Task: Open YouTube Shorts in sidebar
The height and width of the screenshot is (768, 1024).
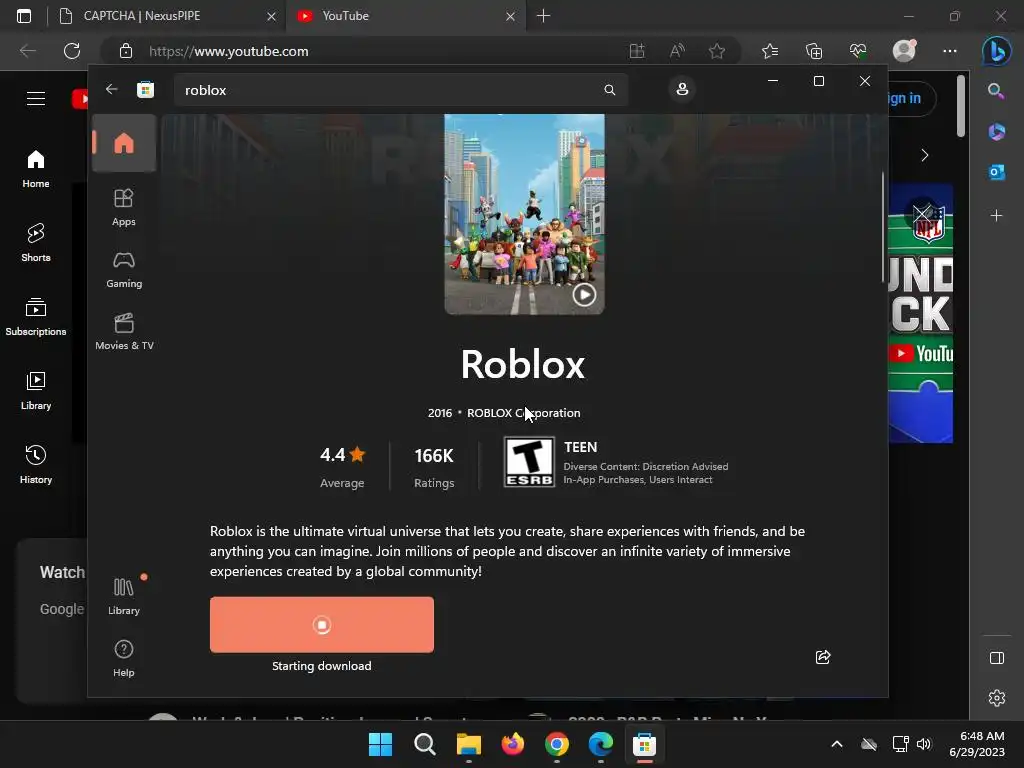Action: tap(36, 242)
